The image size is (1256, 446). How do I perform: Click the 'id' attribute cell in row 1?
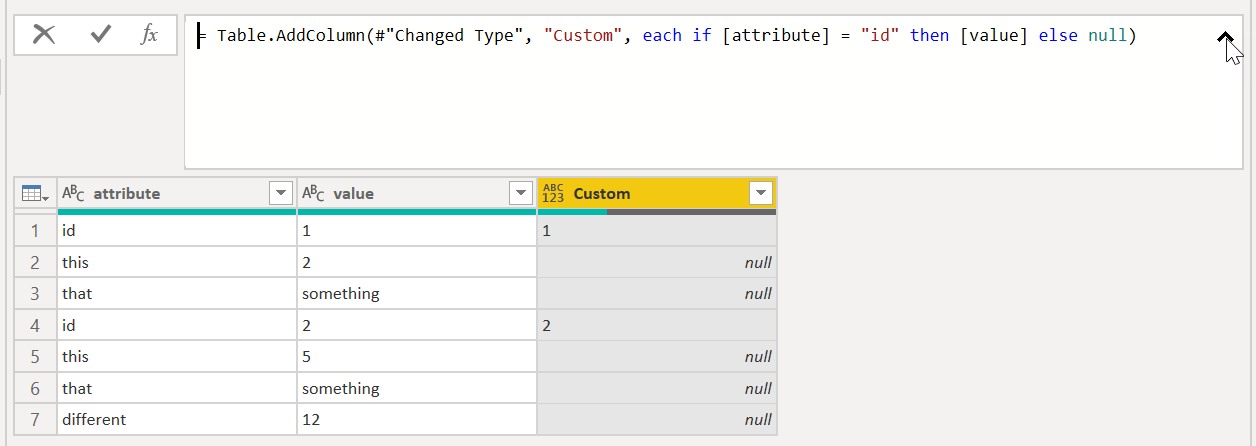[177, 231]
